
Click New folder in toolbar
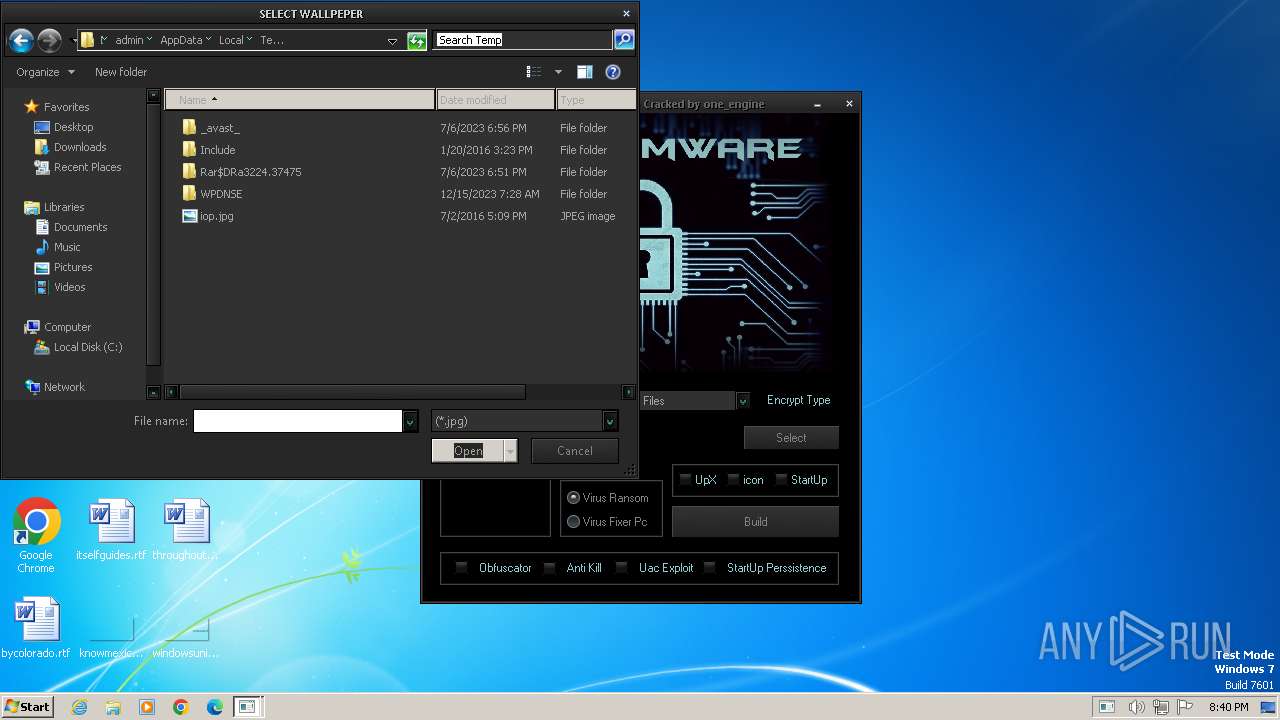click(121, 72)
